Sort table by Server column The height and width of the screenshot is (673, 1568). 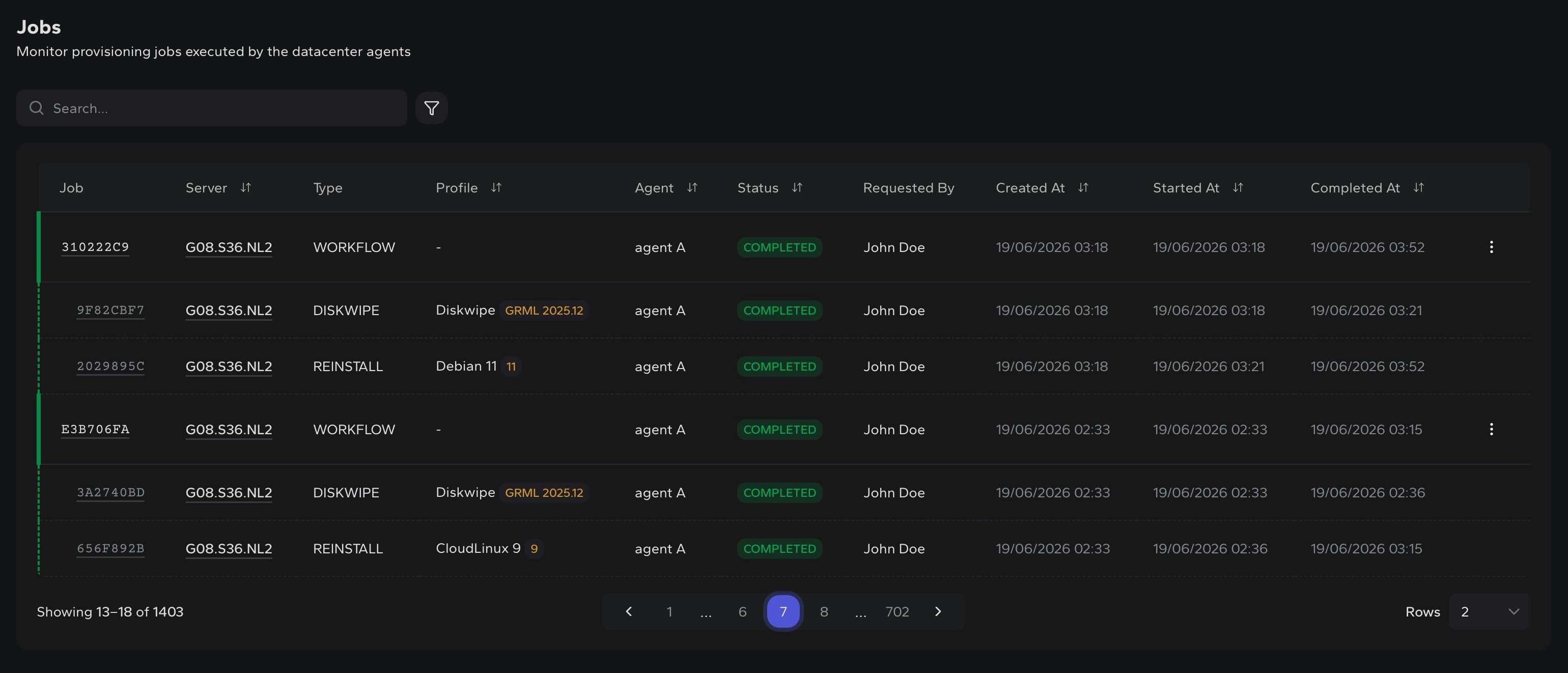(x=246, y=187)
